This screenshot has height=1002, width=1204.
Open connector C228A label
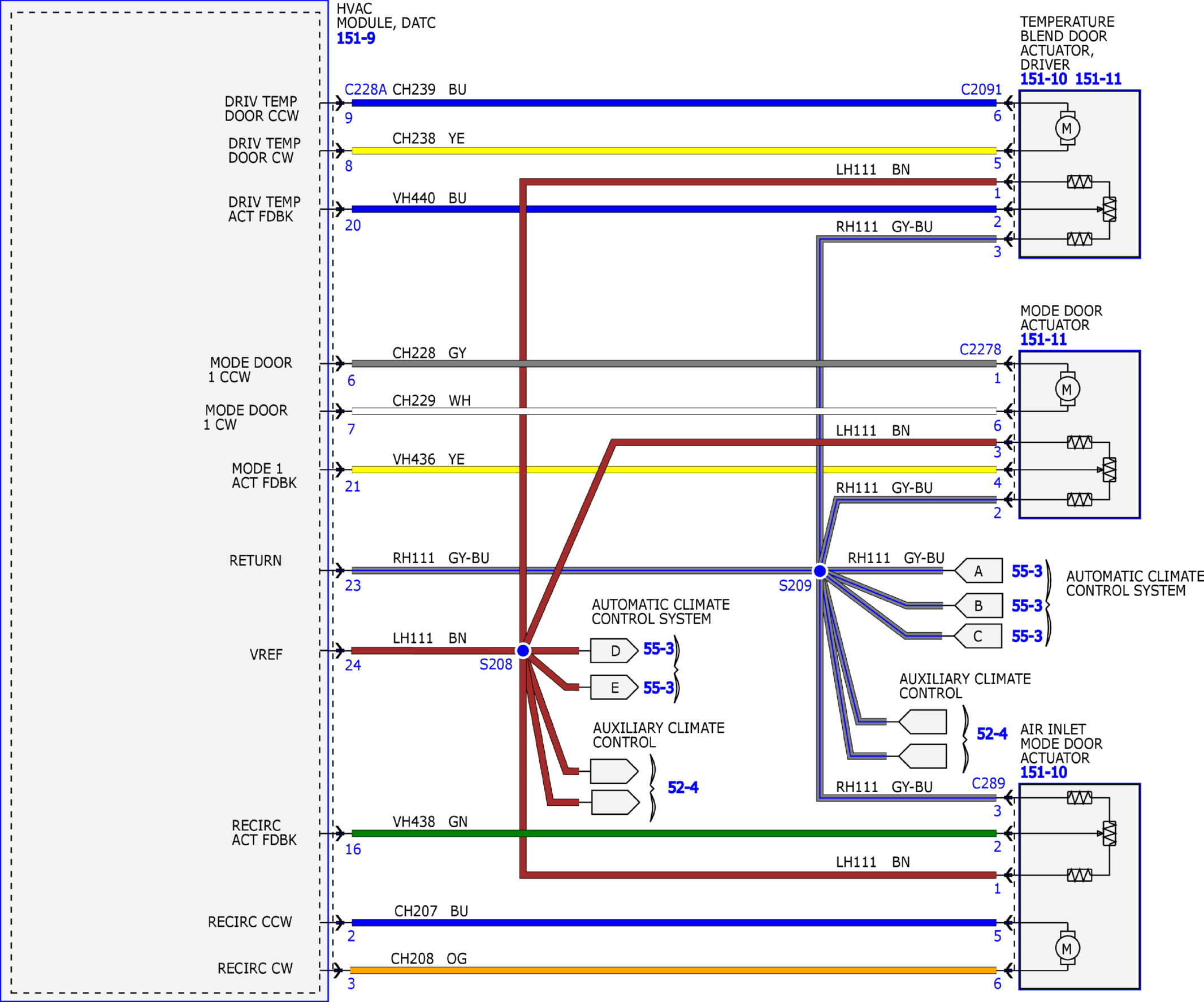pos(366,89)
